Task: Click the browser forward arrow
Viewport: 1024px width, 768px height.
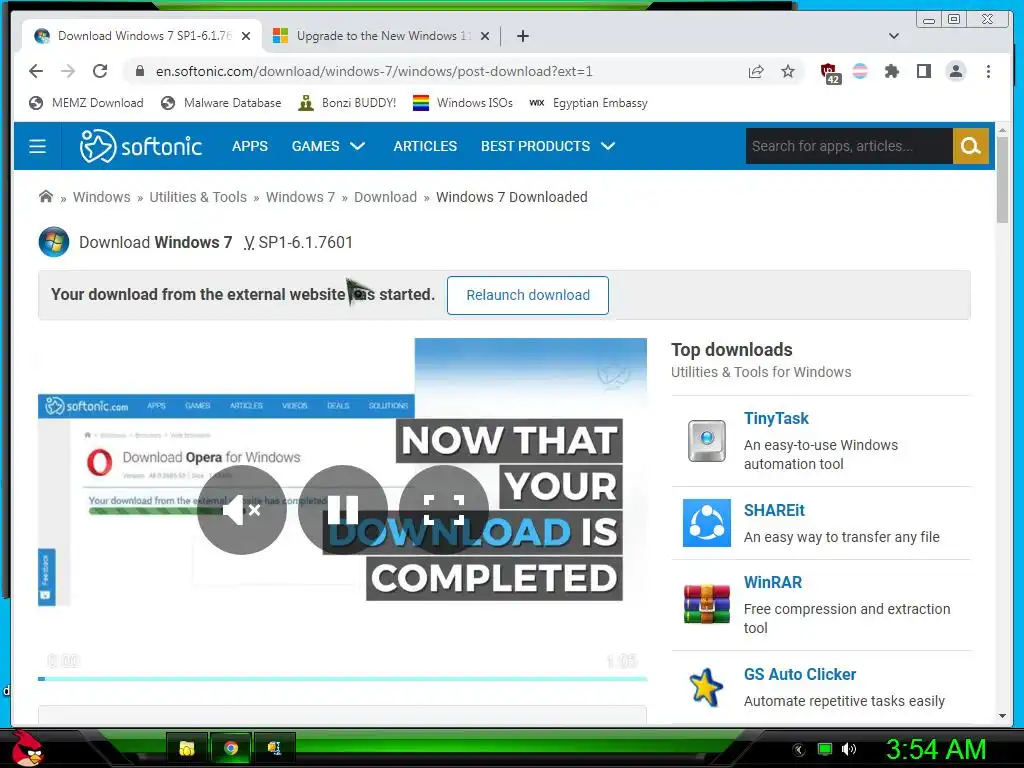Action: [x=68, y=71]
